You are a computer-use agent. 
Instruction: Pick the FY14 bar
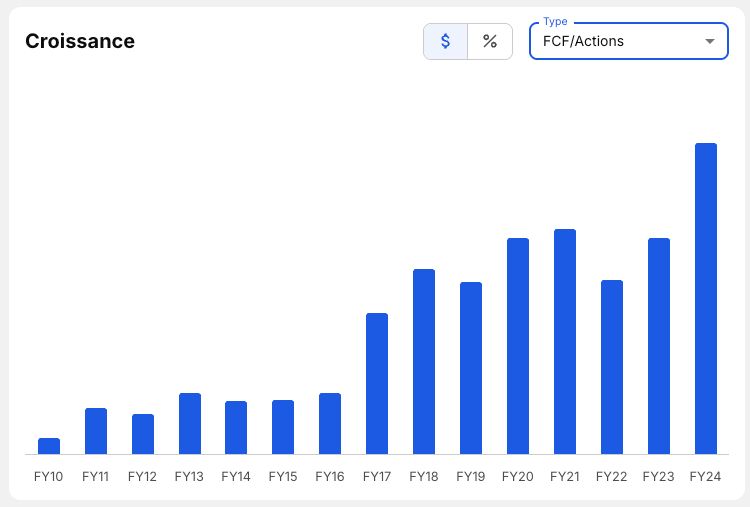coord(236,427)
